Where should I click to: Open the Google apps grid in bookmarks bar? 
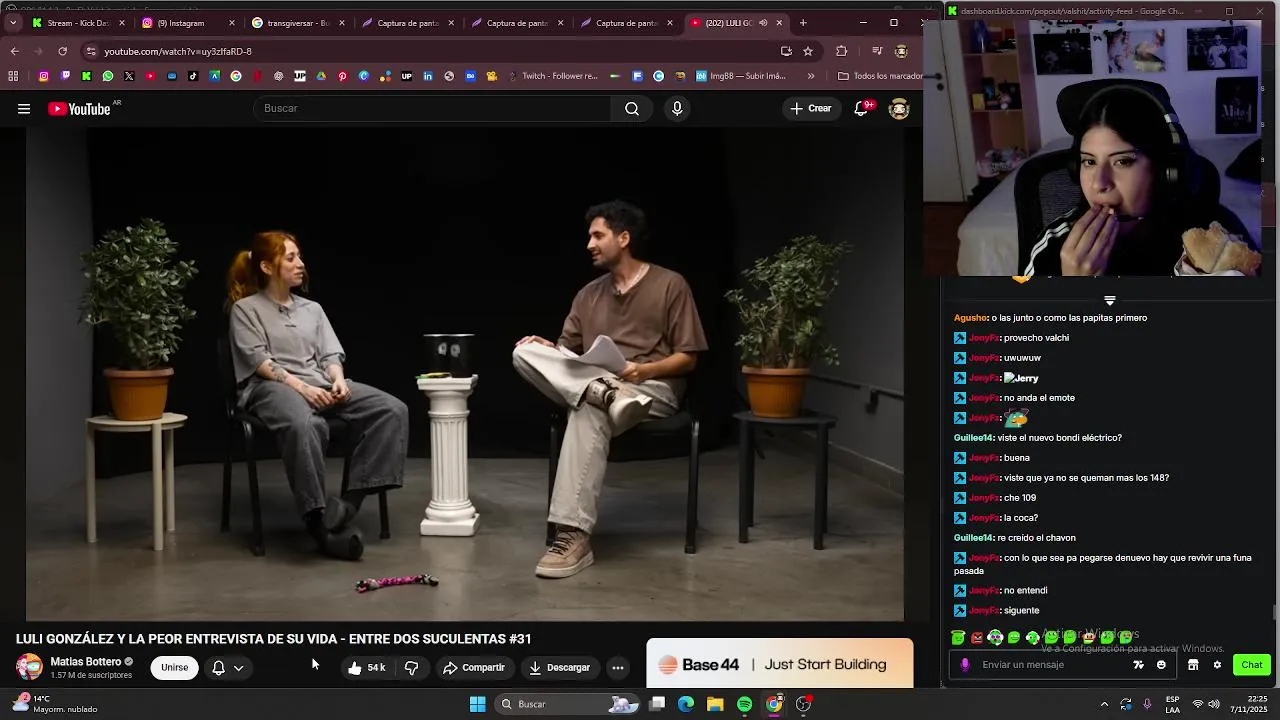(x=13, y=76)
